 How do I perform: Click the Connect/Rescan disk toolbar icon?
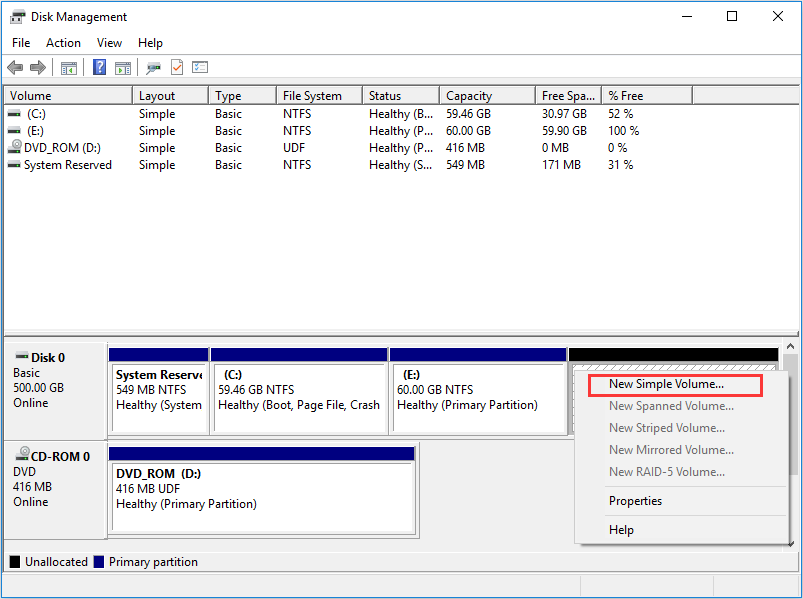coord(153,68)
